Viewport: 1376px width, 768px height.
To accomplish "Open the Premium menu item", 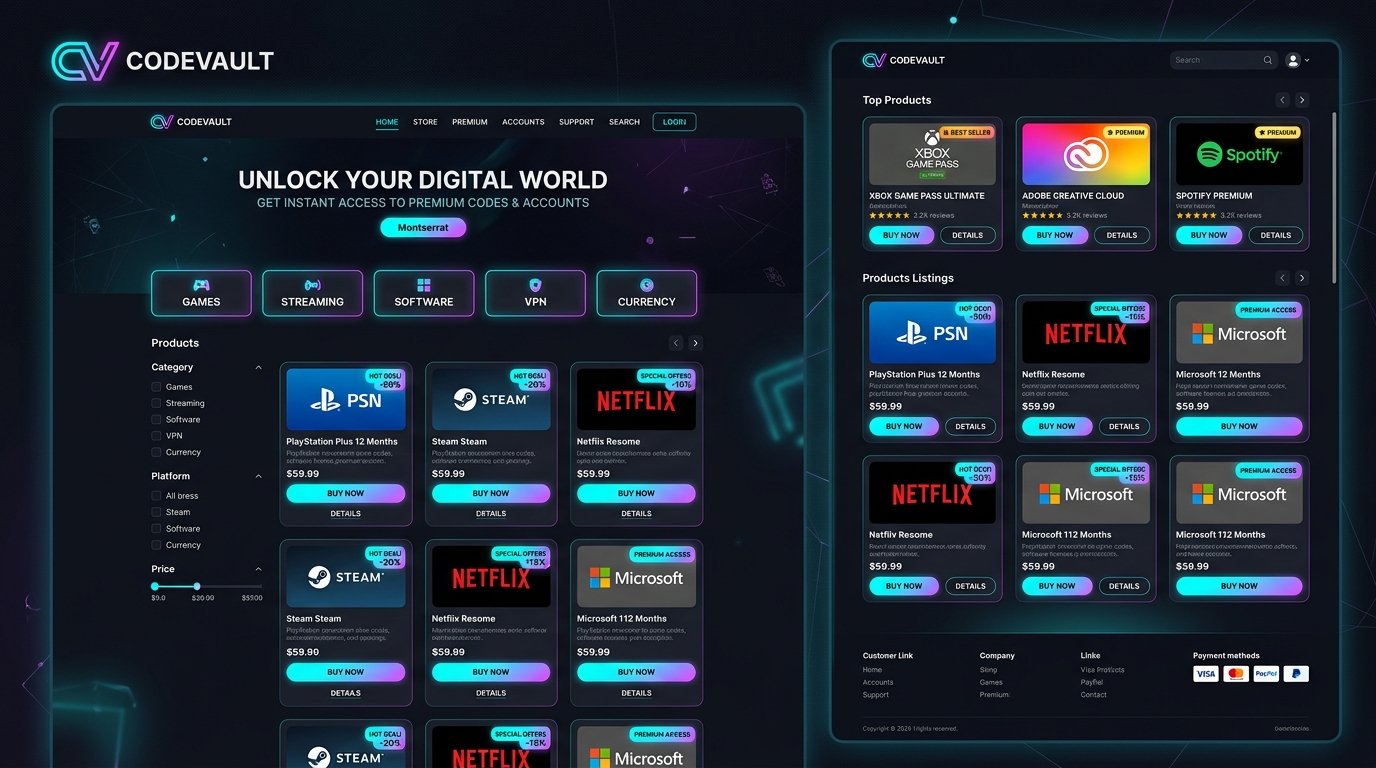I will pyautogui.click(x=470, y=122).
